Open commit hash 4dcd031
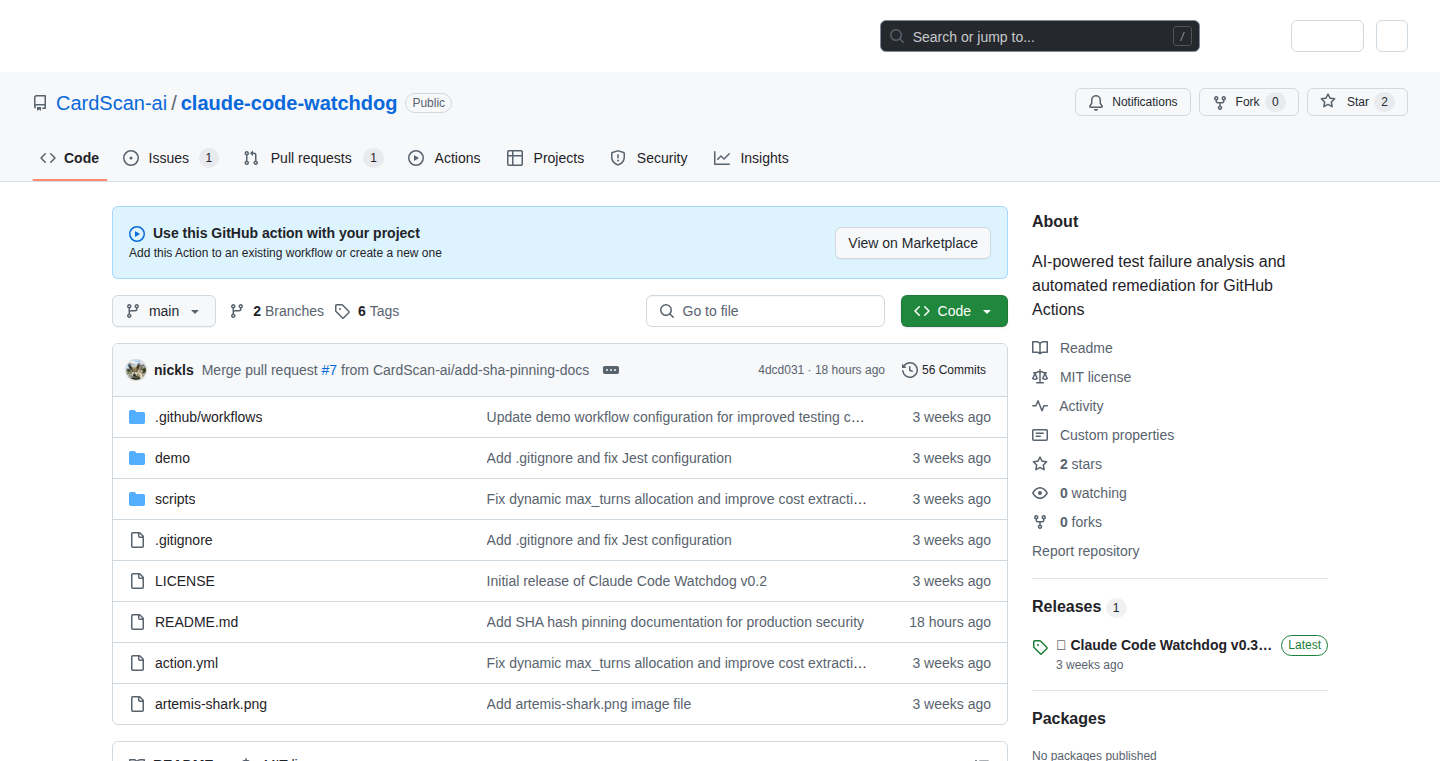The image size is (1440, 761). click(781, 370)
